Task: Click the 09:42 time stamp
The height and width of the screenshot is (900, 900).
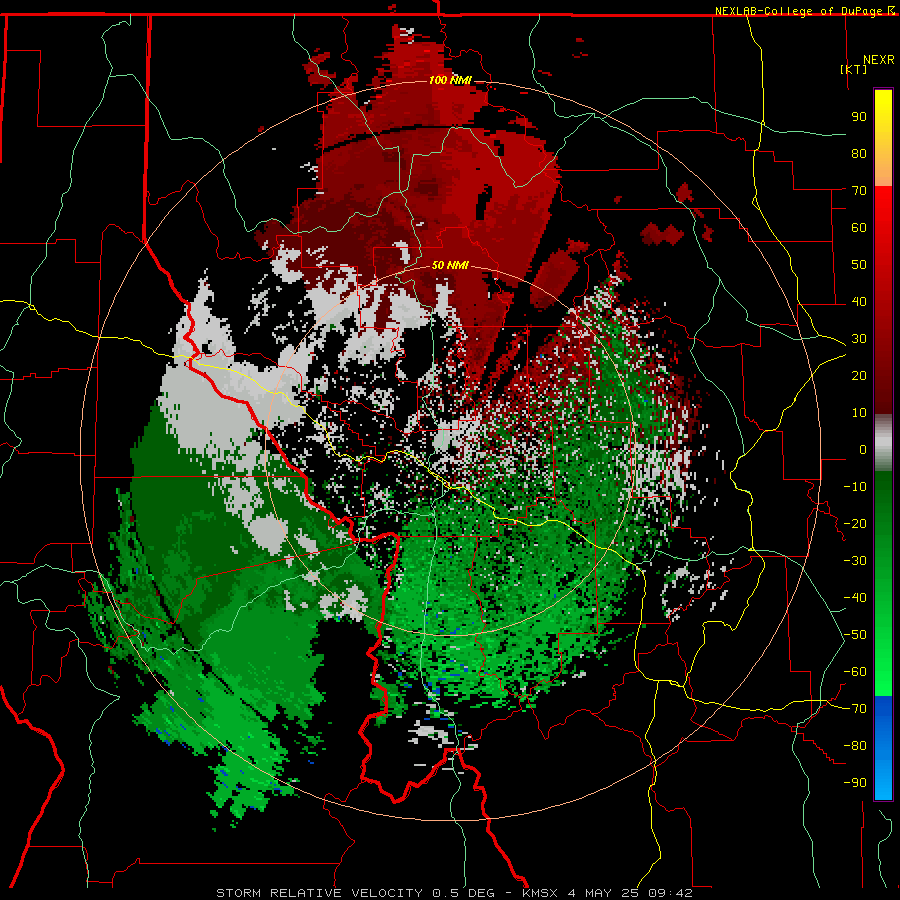Action: pyautogui.click(x=670, y=893)
